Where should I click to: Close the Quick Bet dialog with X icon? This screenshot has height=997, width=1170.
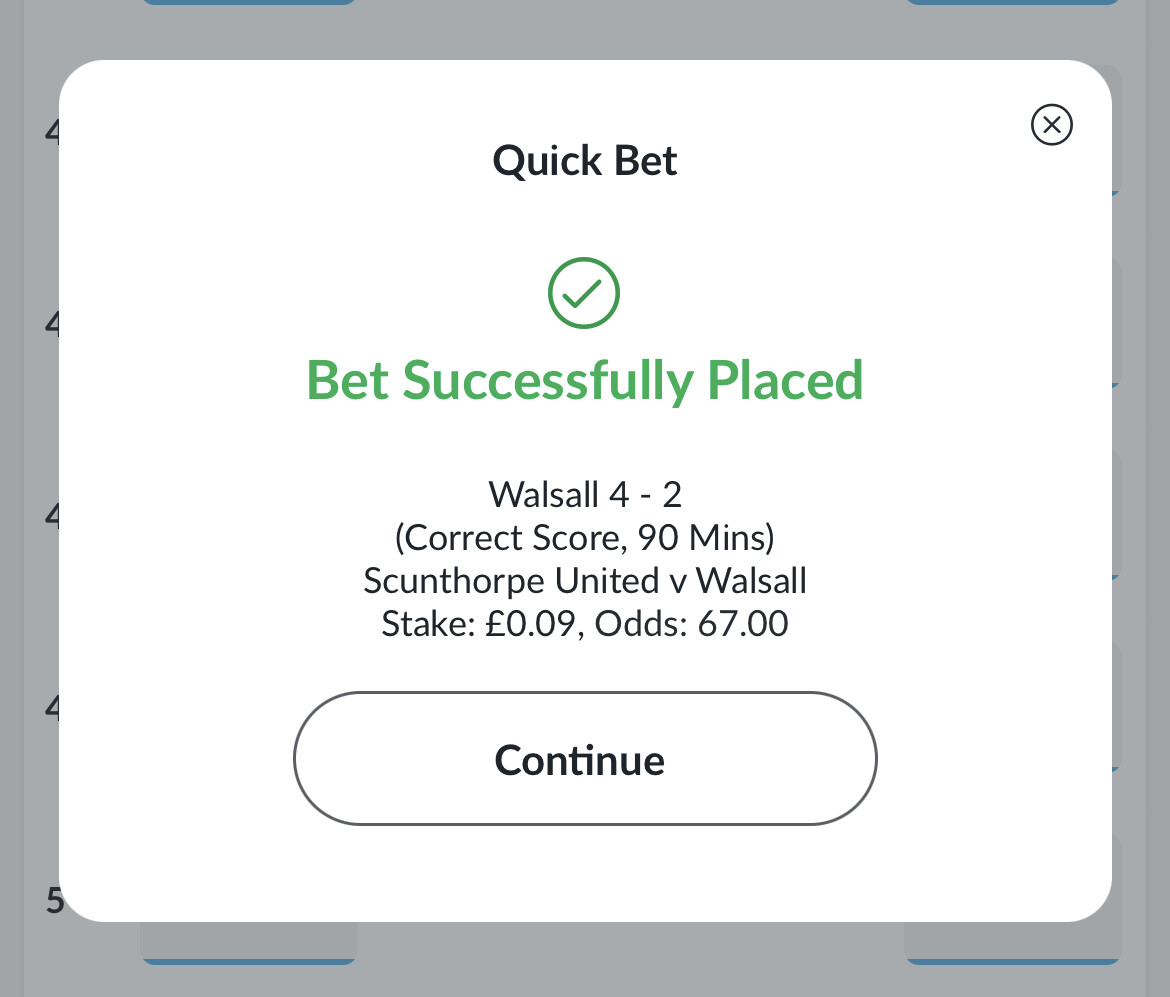pyautogui.click(x=1051, y=125)
